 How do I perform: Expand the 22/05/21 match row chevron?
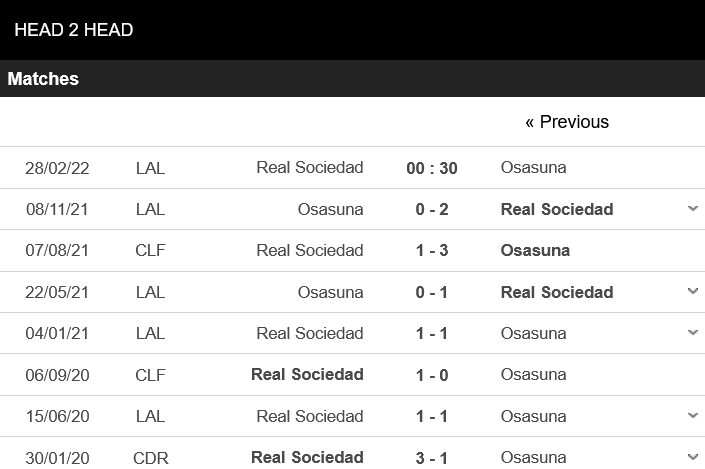point(693,291)
